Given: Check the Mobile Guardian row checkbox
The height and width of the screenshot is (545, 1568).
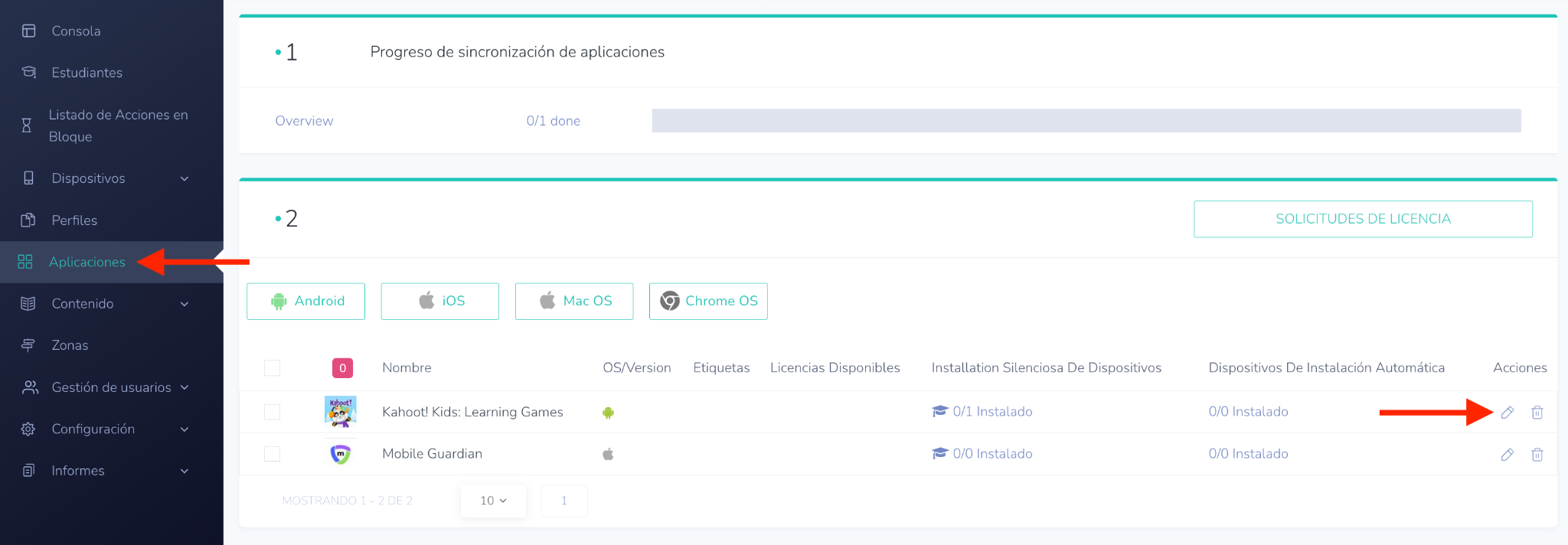Looking at the screenshot, I should pos(272,454).
